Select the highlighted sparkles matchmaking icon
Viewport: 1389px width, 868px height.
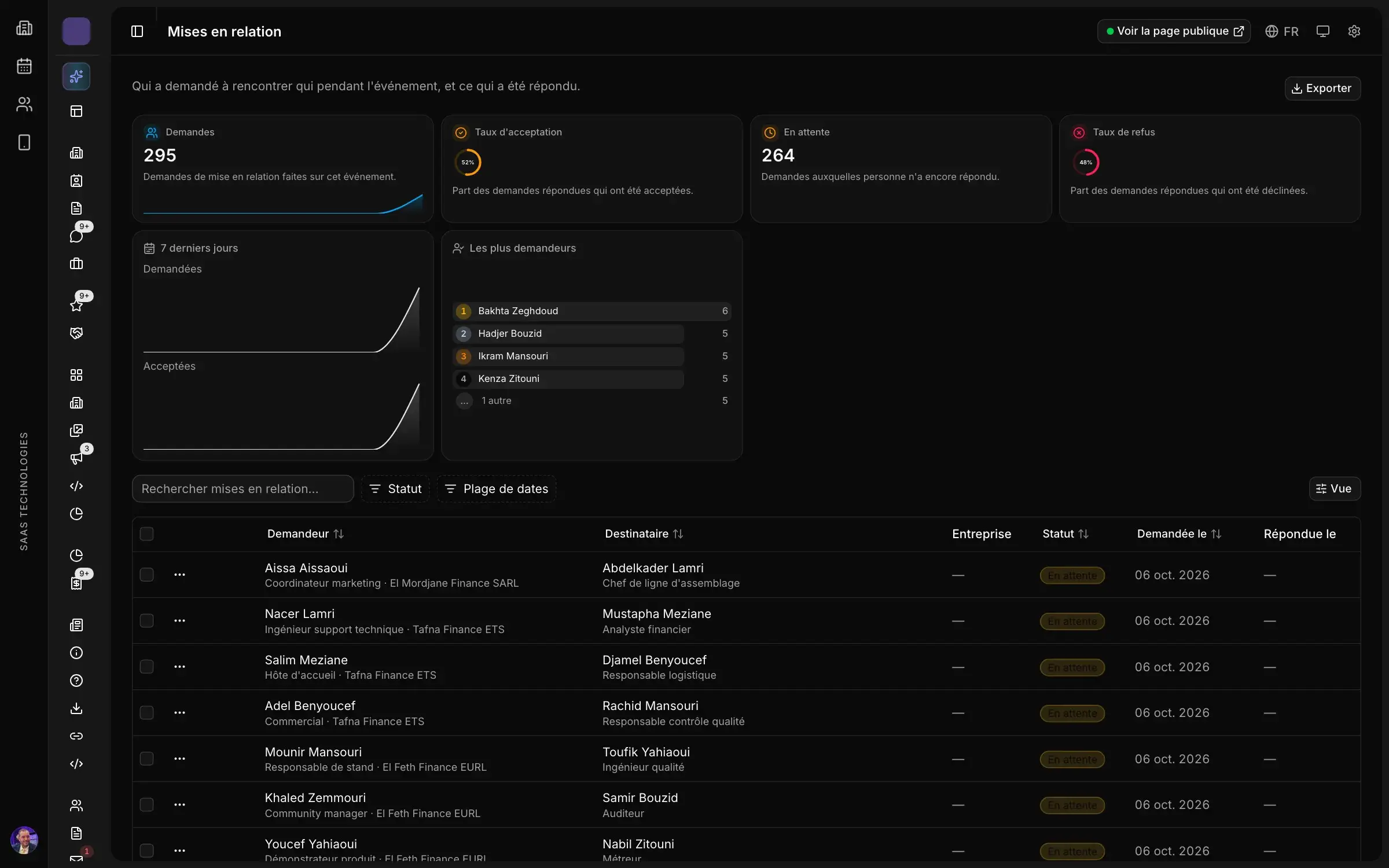coord(76,76)
